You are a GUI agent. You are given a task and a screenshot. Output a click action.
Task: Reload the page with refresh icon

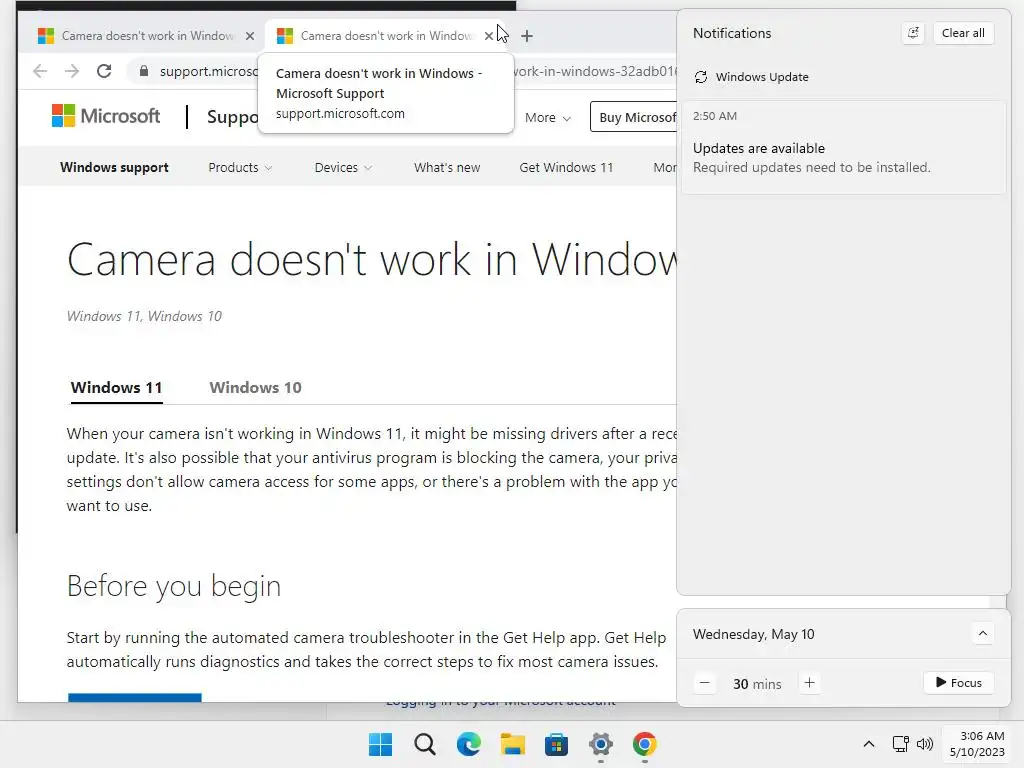(104, 71)
